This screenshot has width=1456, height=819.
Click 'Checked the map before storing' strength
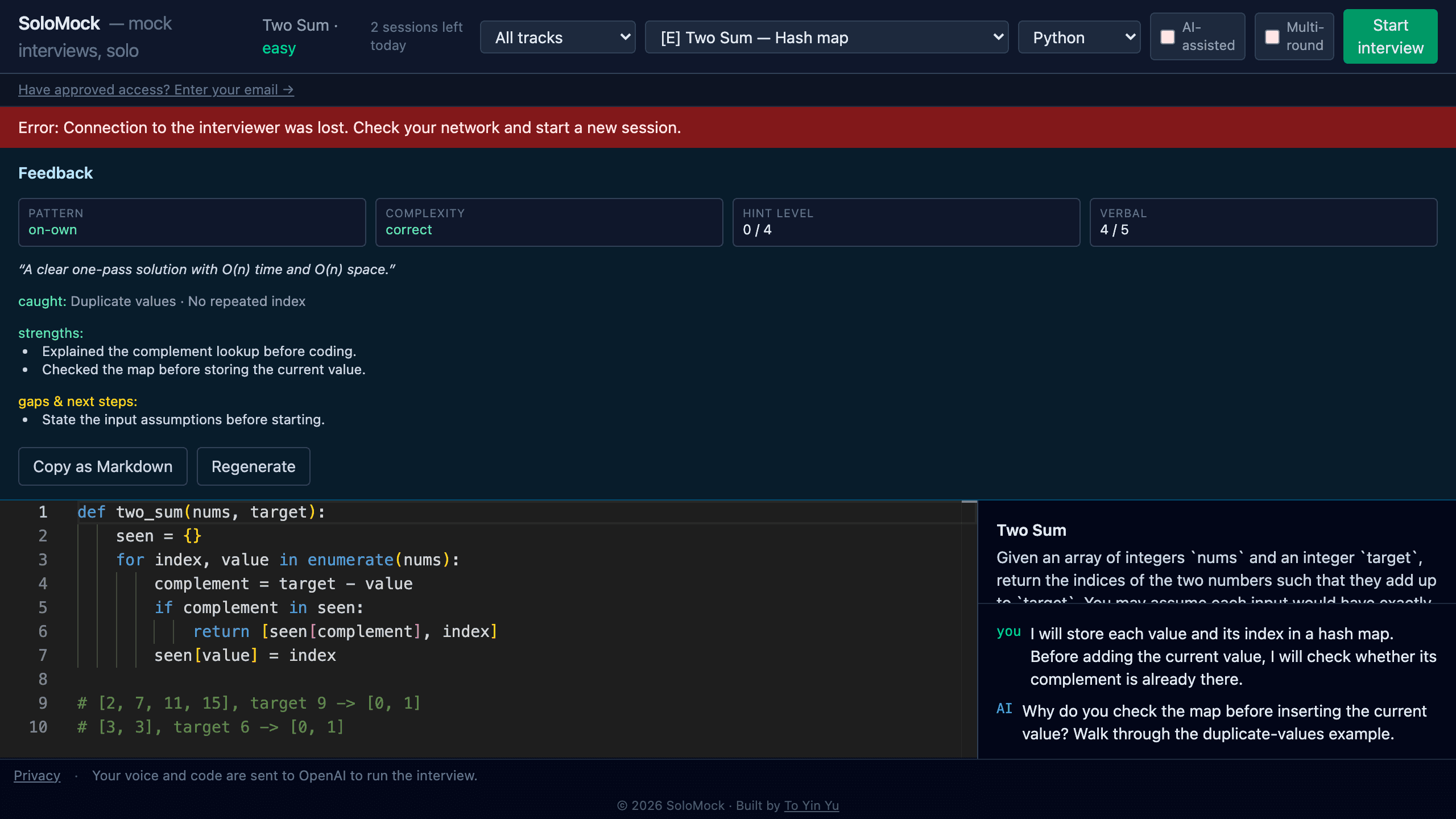(x=204, y=370)
